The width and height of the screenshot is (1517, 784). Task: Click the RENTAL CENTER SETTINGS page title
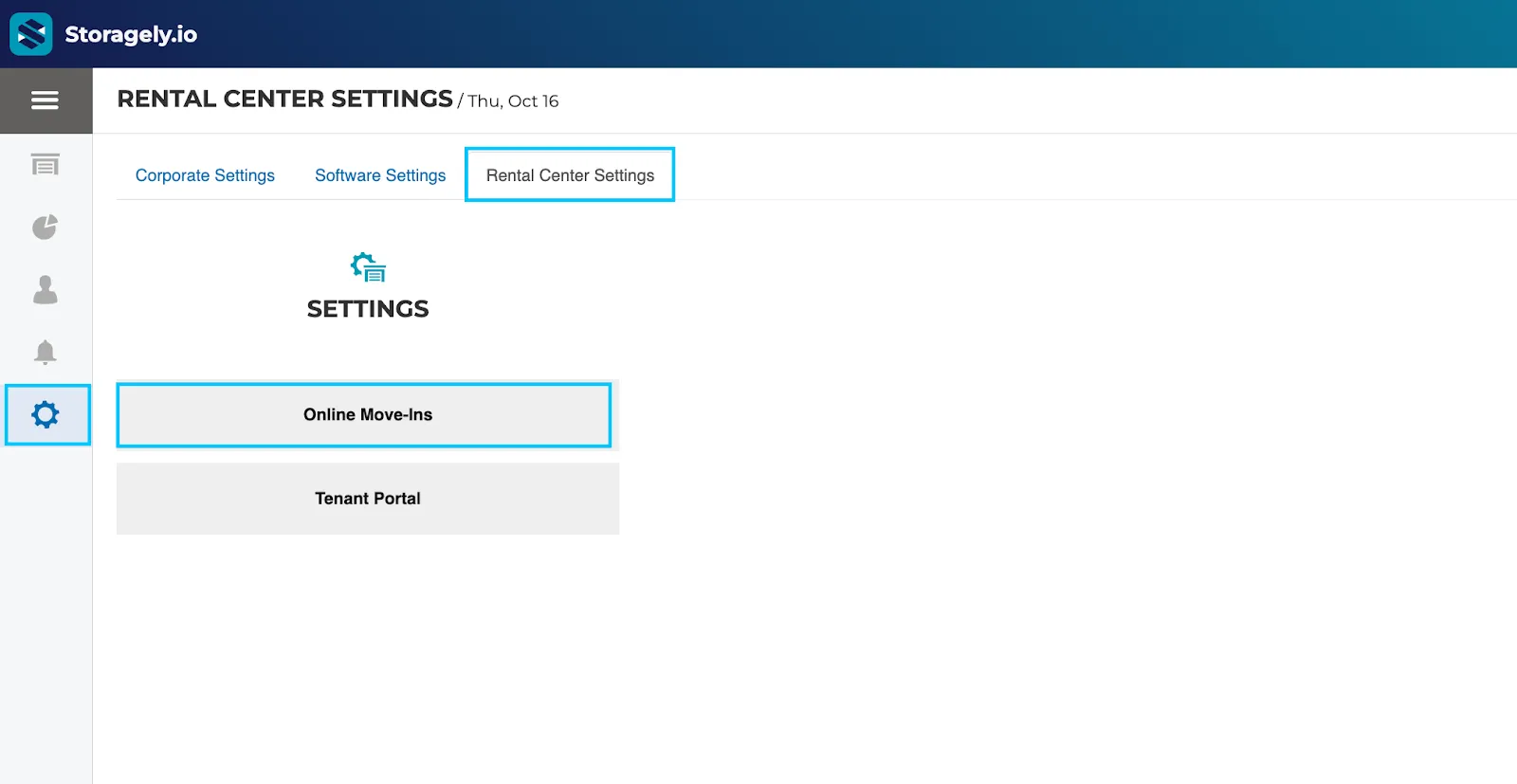click(x=285, y=99)
